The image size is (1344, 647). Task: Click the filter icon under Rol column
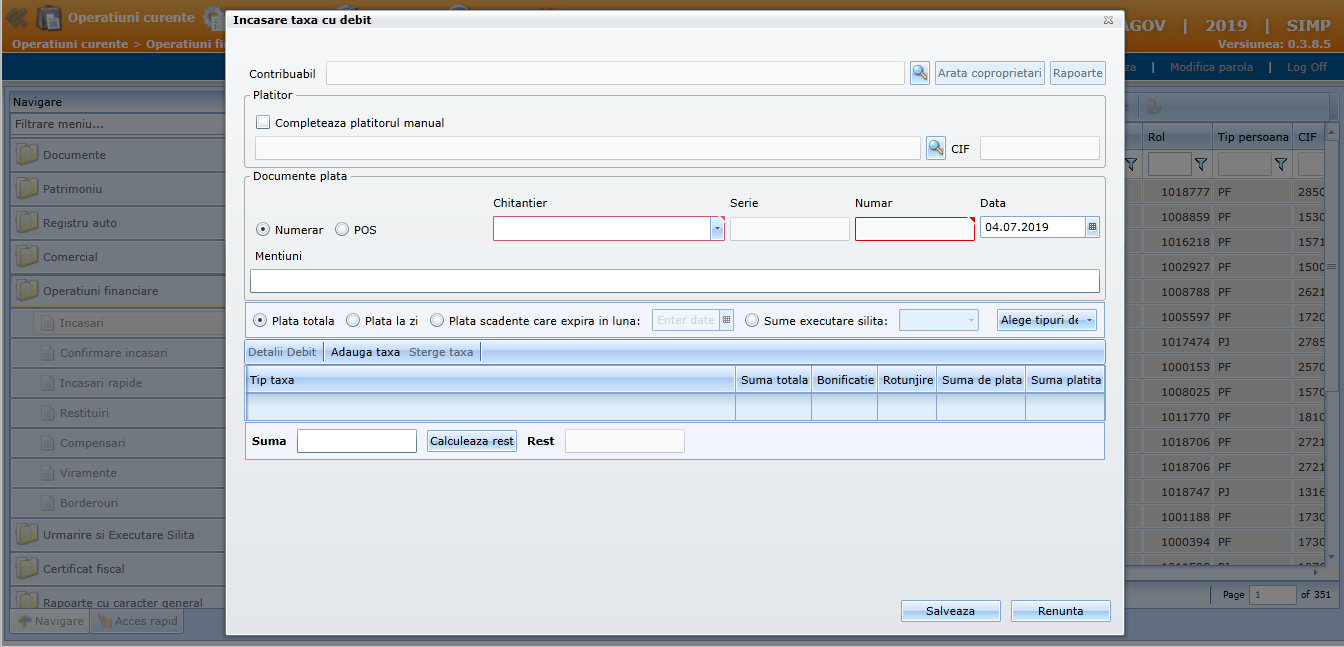pyautogui.click(x=1201, y=164)
